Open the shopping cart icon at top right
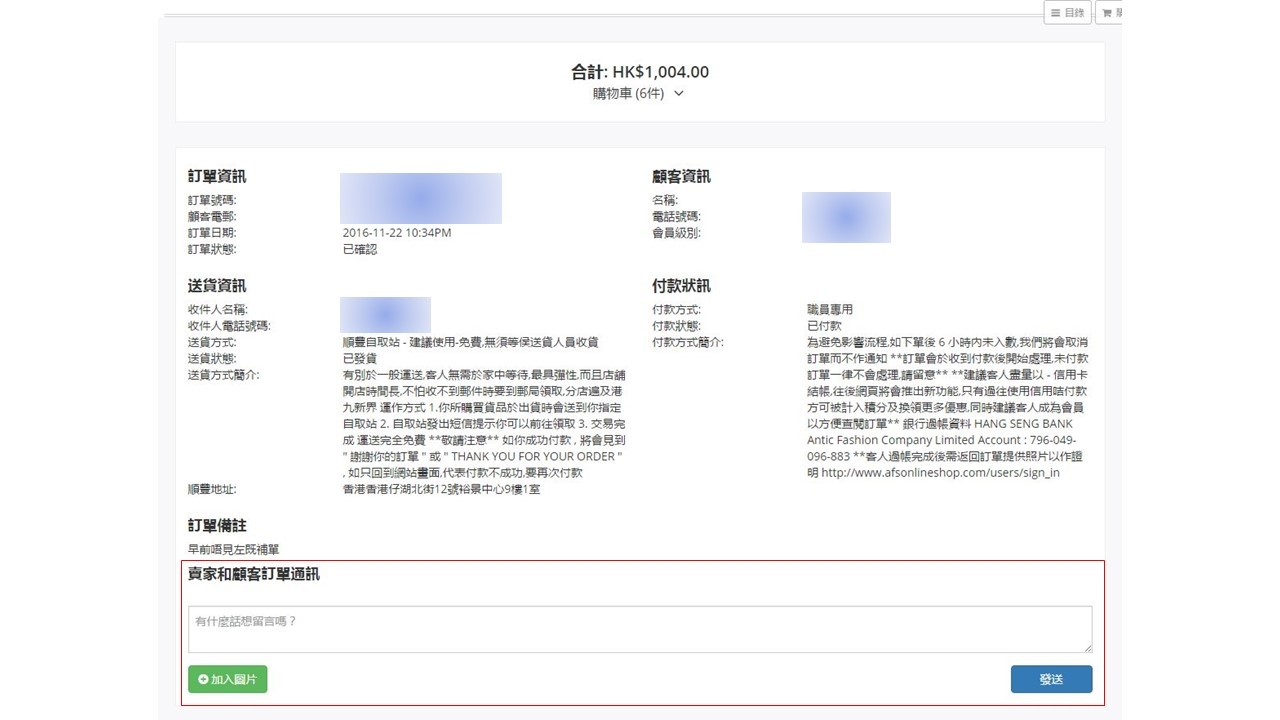This screenshot has width=1280, height=720. pyautogui.click(x=1107, y=13)
